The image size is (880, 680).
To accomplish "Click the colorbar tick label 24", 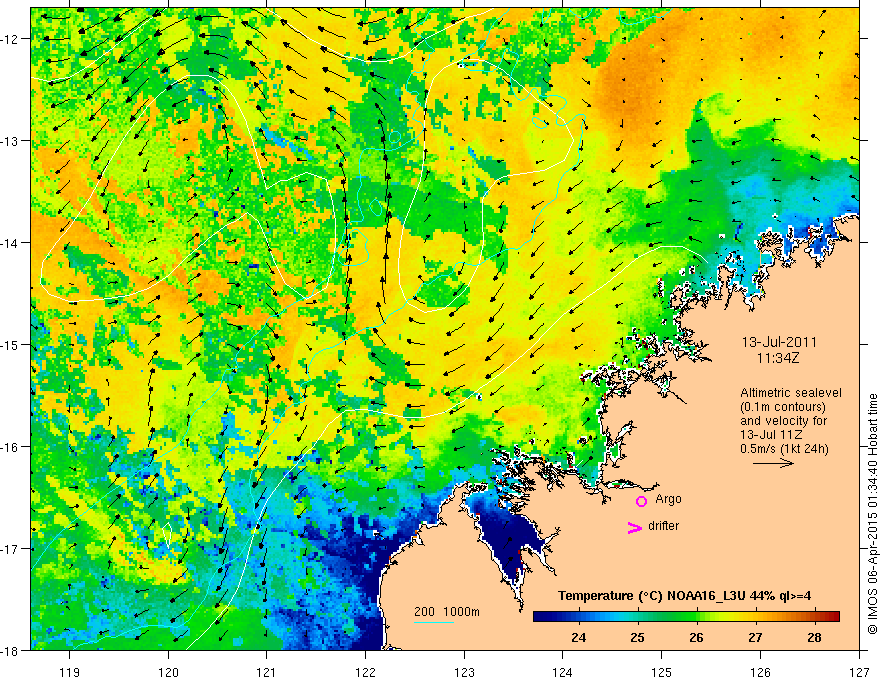I will pyautogui.click(x=578, y=638).
